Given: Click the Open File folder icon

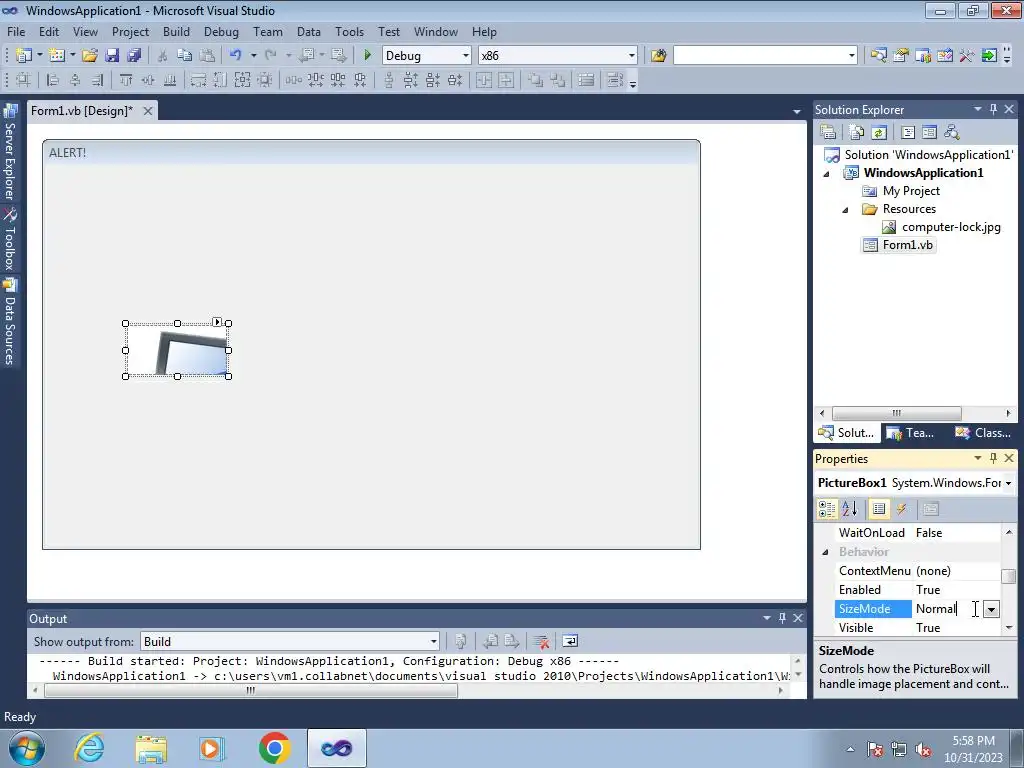Looking at the screenshot, I should click(89, 56).
